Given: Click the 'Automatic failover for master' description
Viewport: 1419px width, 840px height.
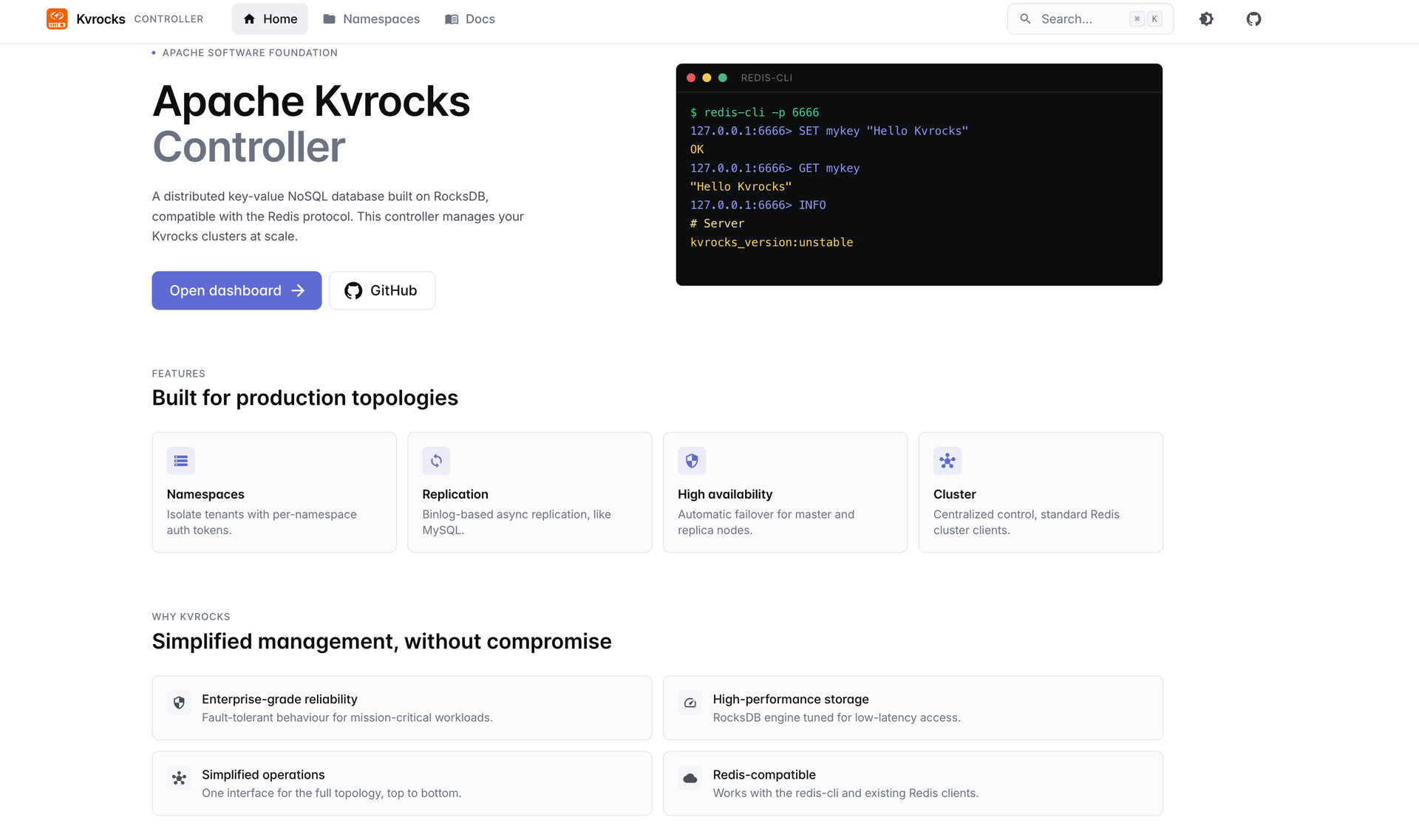Looking at the screenshot, I should pyautogui.click(x=766, y=522).
